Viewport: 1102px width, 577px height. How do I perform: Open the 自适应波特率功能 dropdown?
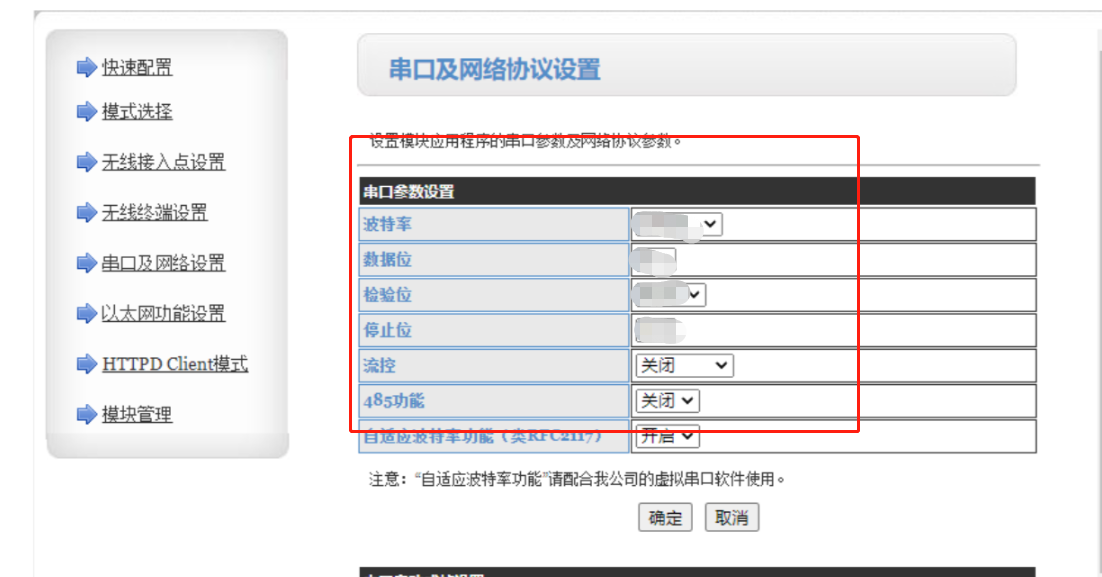(x=667, y=436)
